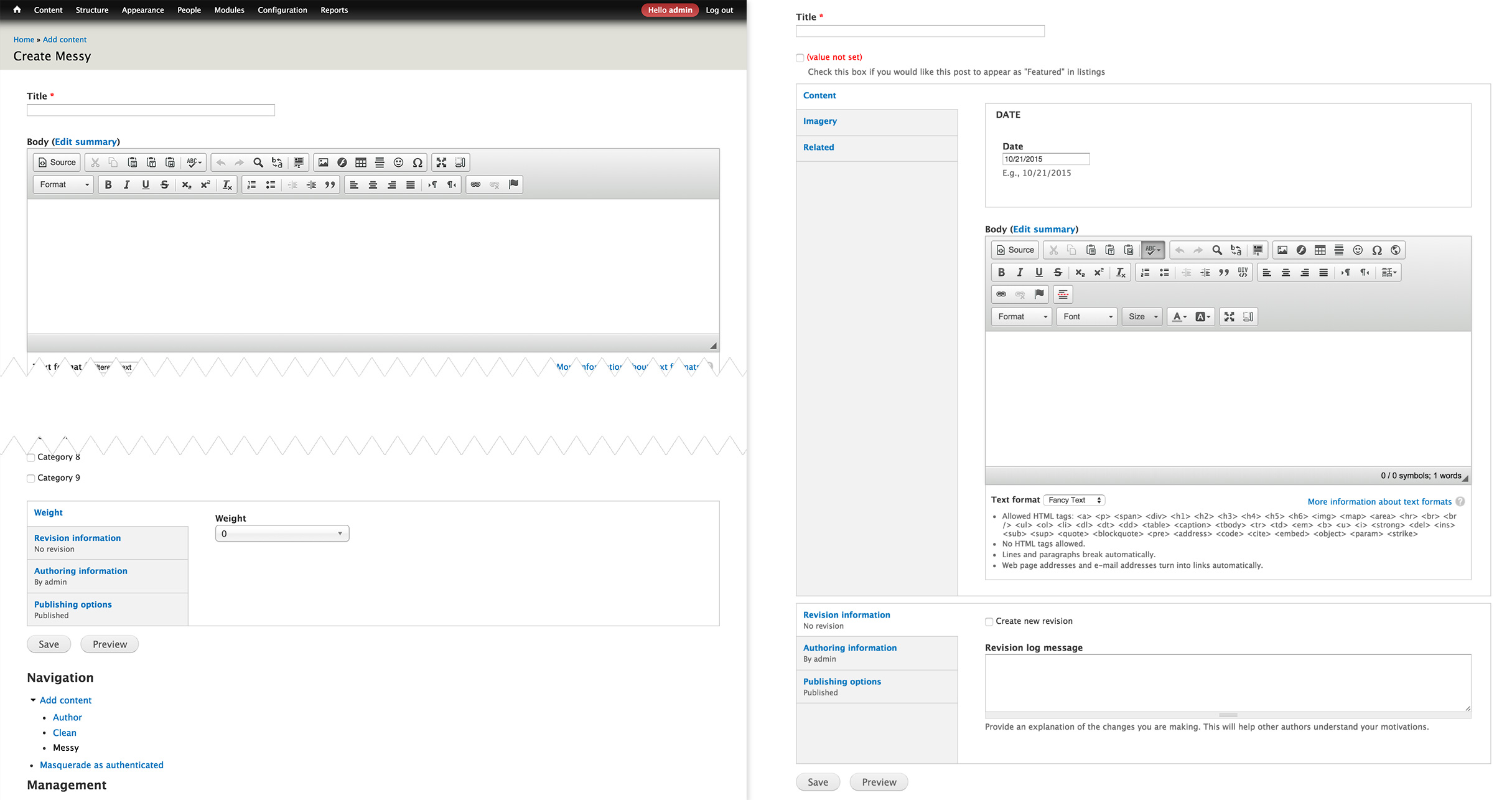Click Edit summary link in left Body

pos(86,142)
